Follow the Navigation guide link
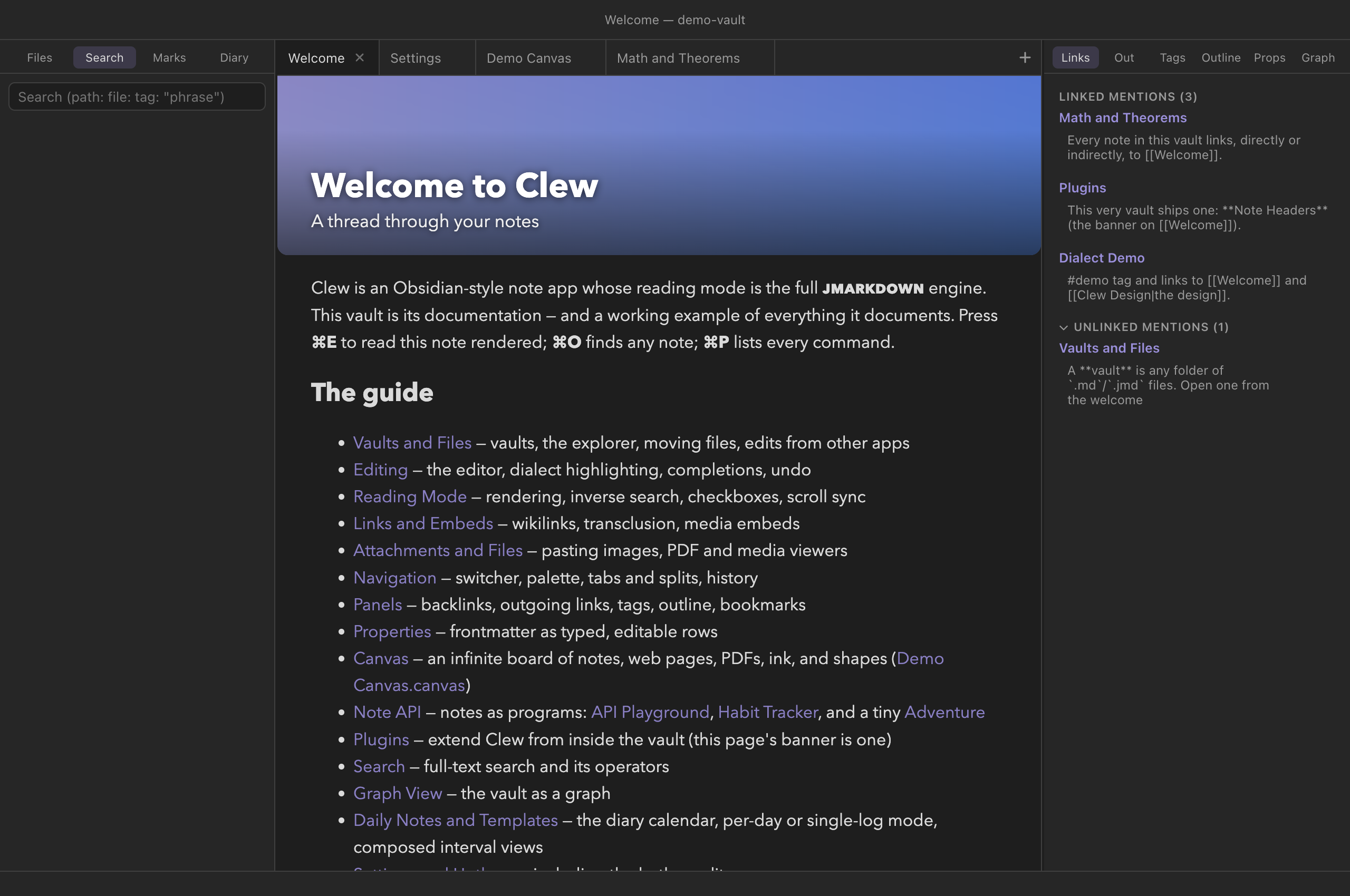 pyautogui.click(x=394, y=578)
